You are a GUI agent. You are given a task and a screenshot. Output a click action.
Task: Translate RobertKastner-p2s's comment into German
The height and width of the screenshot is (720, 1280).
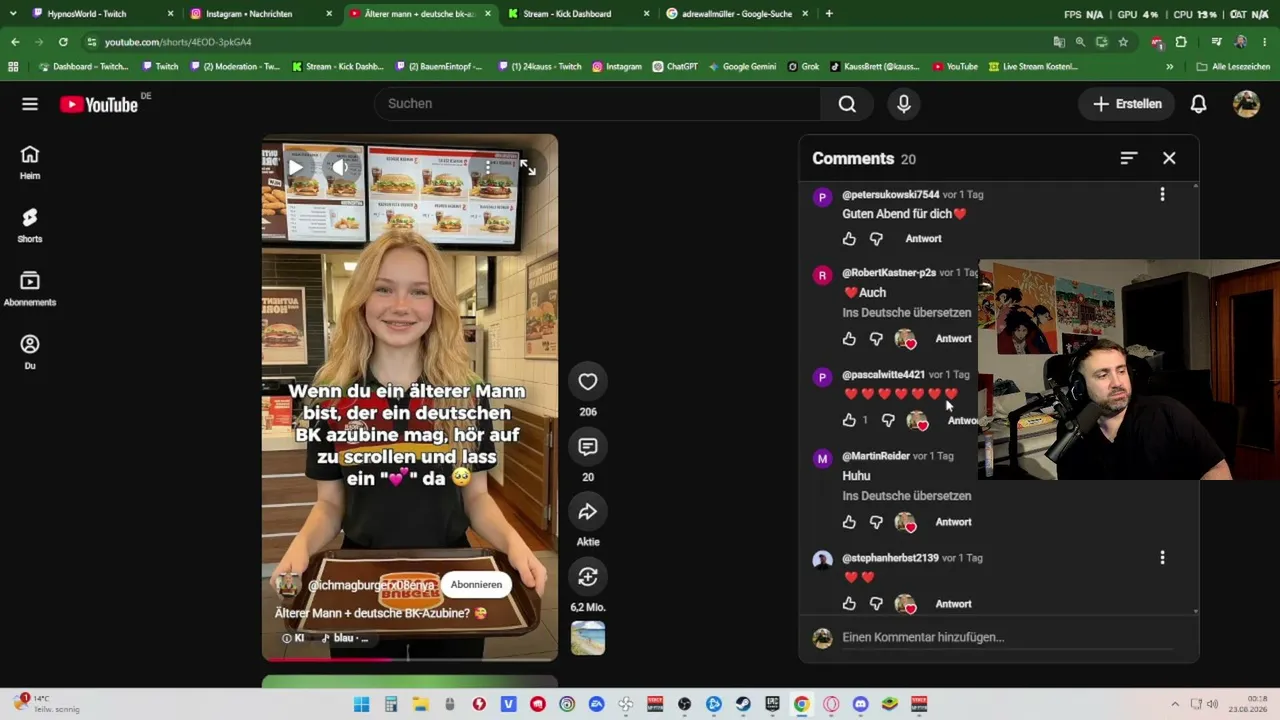pos(907,313)
